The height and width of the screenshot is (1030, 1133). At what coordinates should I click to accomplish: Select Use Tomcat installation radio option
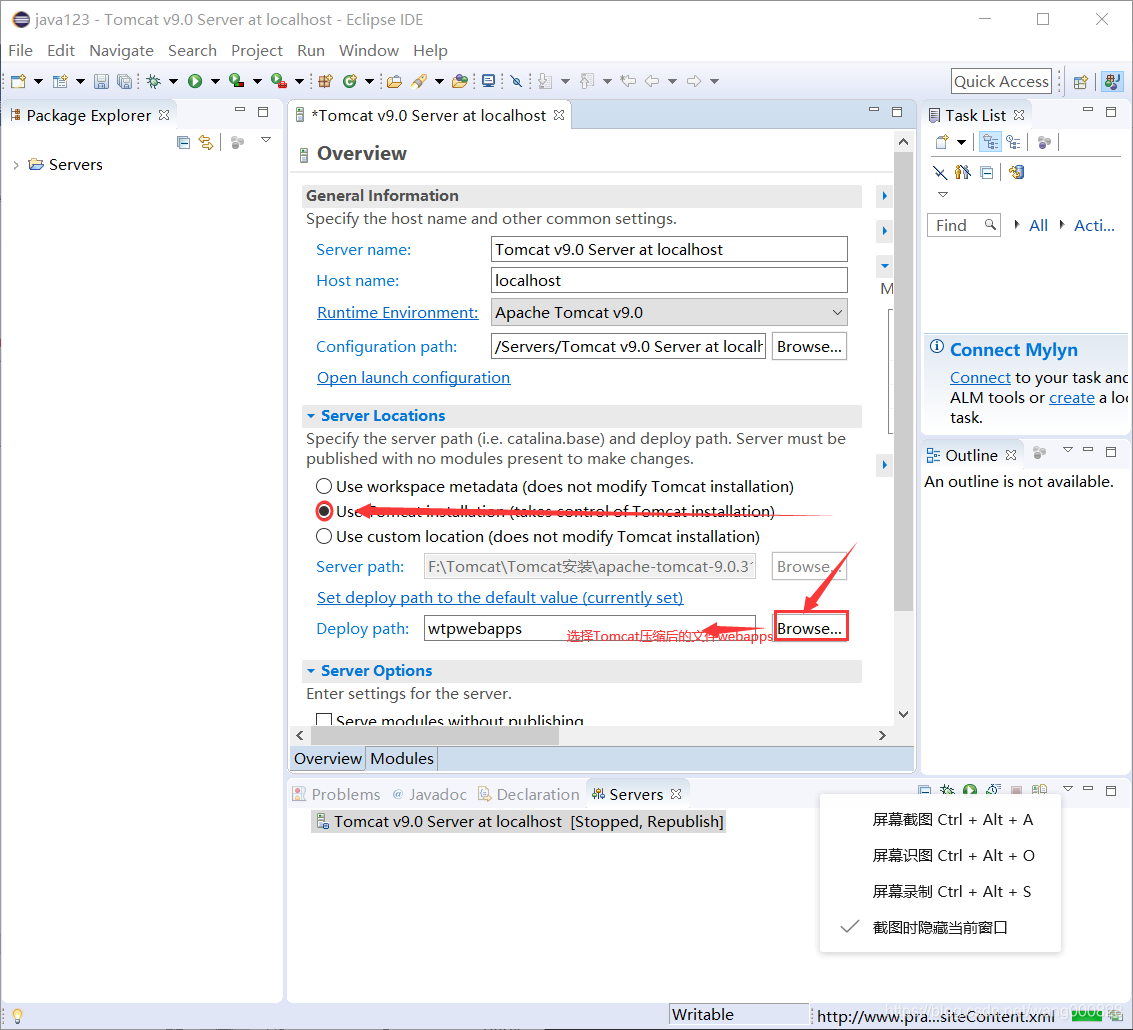[x=324, y=511]
